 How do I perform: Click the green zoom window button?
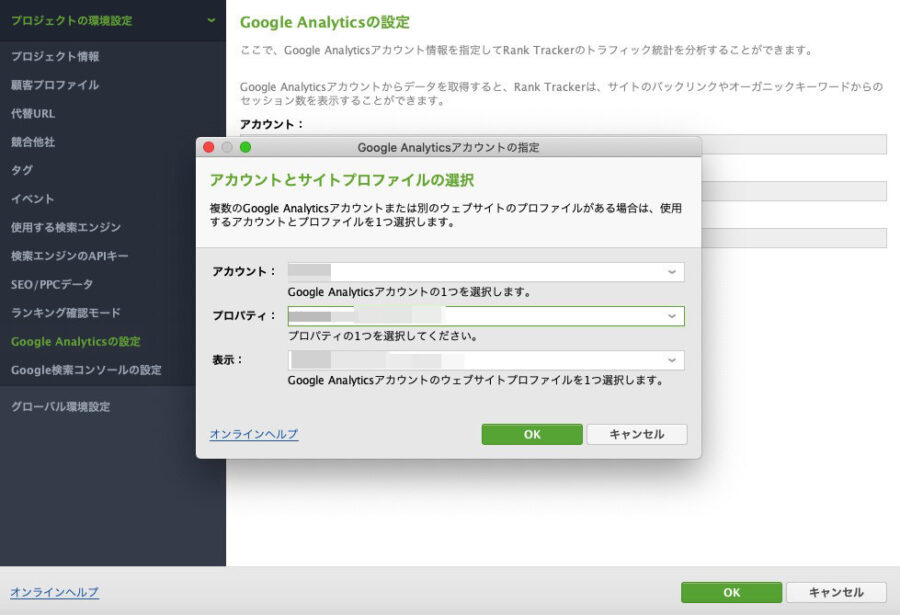[x=246, y=147]
